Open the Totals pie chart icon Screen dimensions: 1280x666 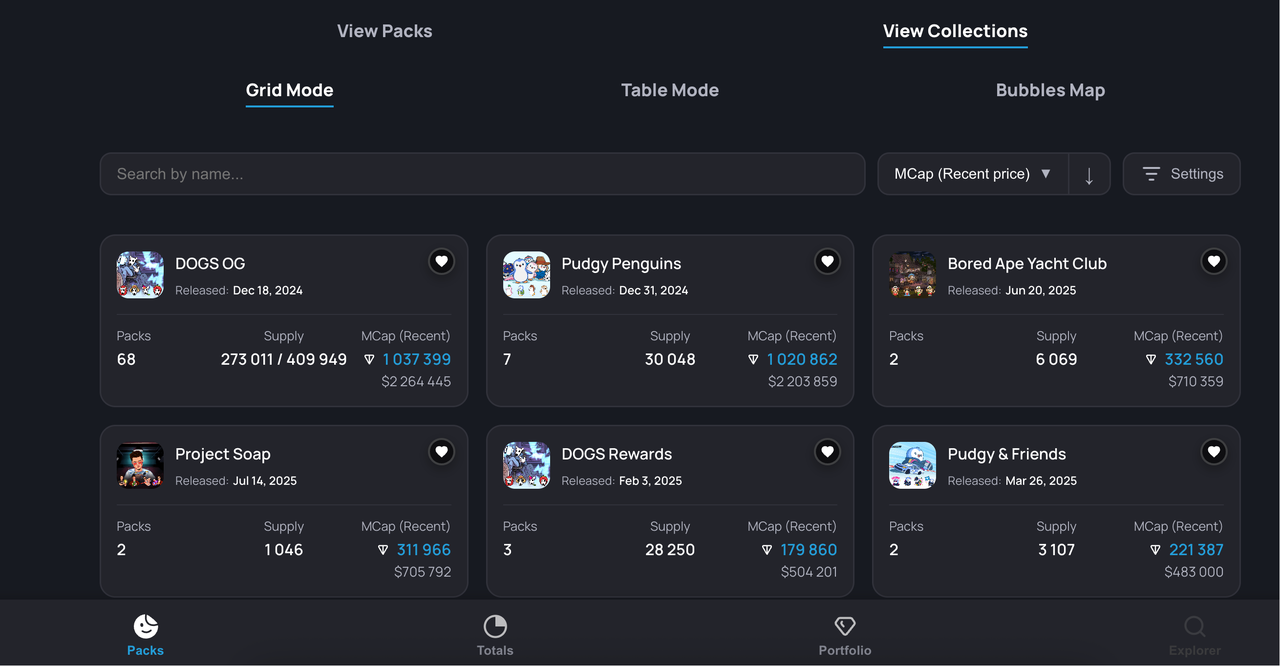[495, 627]
